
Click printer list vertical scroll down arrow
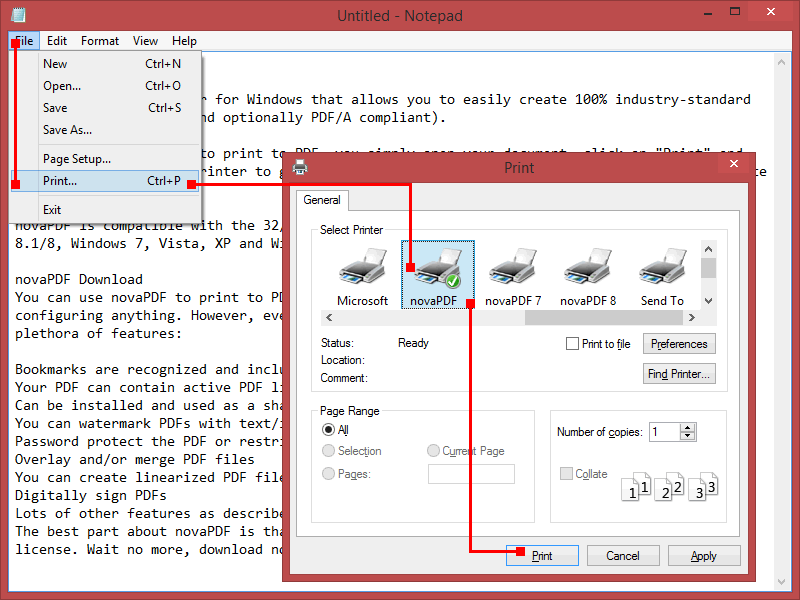click(708, 301)
